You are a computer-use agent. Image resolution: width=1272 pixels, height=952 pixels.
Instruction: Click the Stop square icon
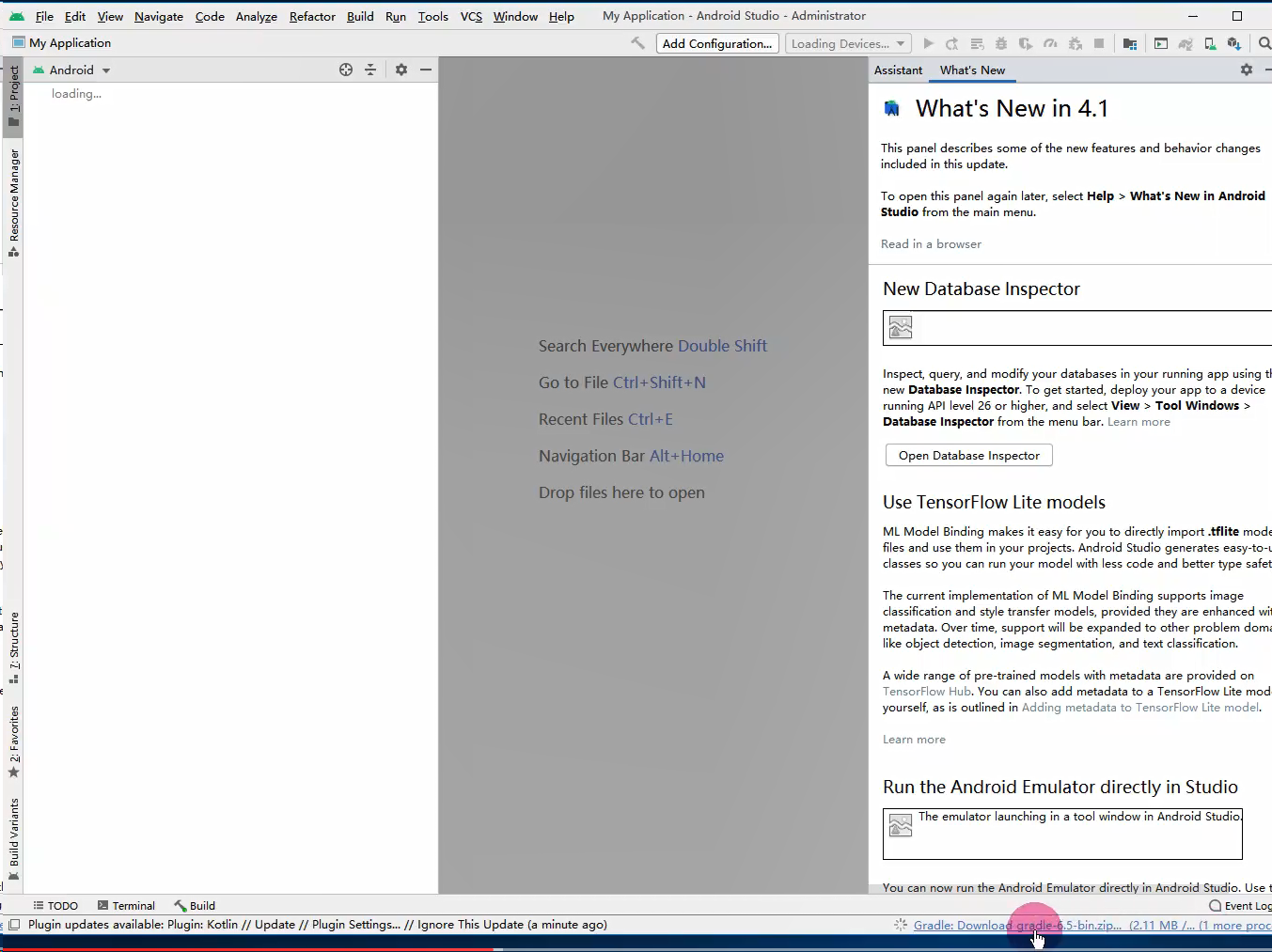tap(1099, 43)
